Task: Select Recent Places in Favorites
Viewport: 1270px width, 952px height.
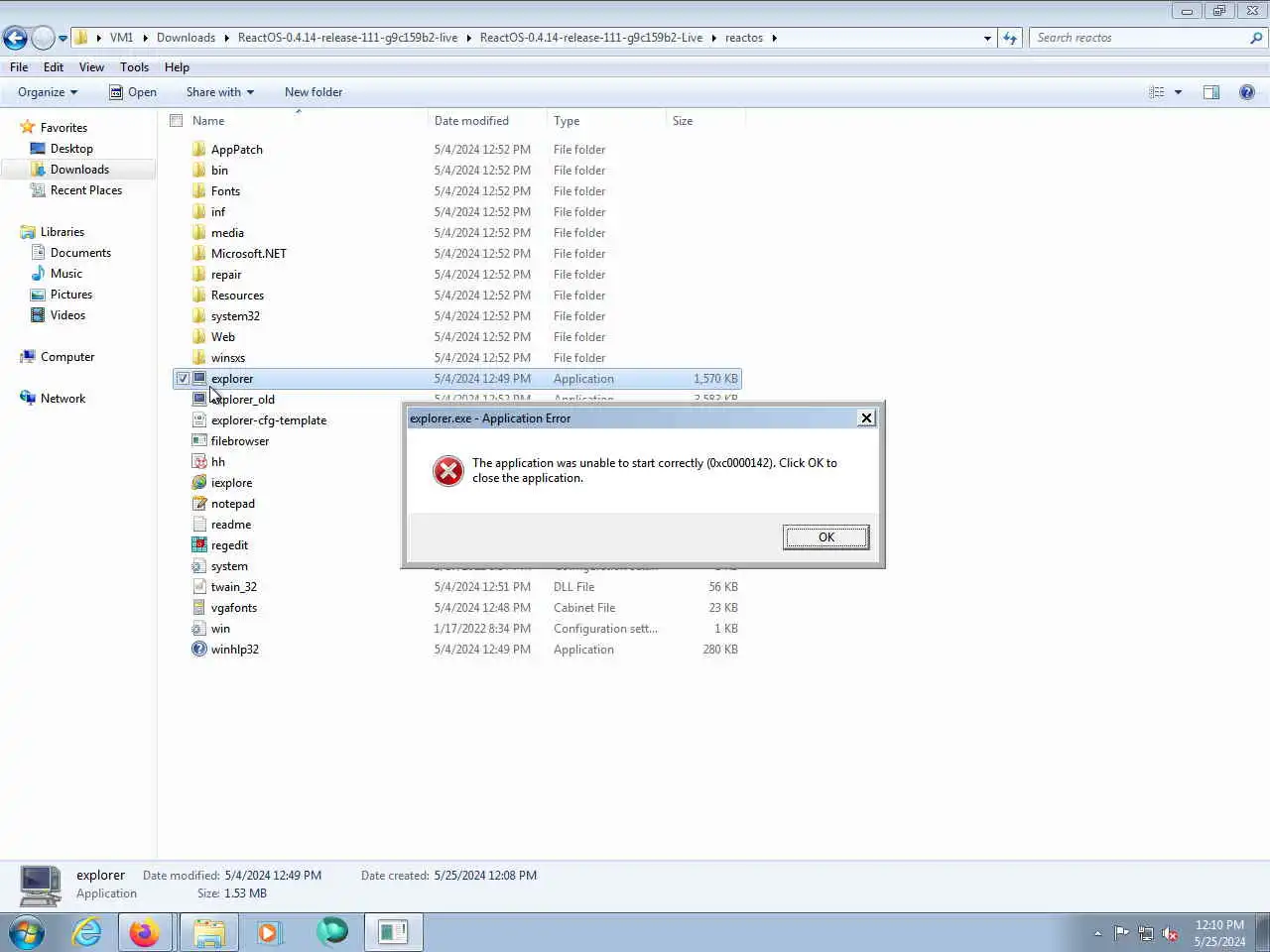Action: coord(86,190)
